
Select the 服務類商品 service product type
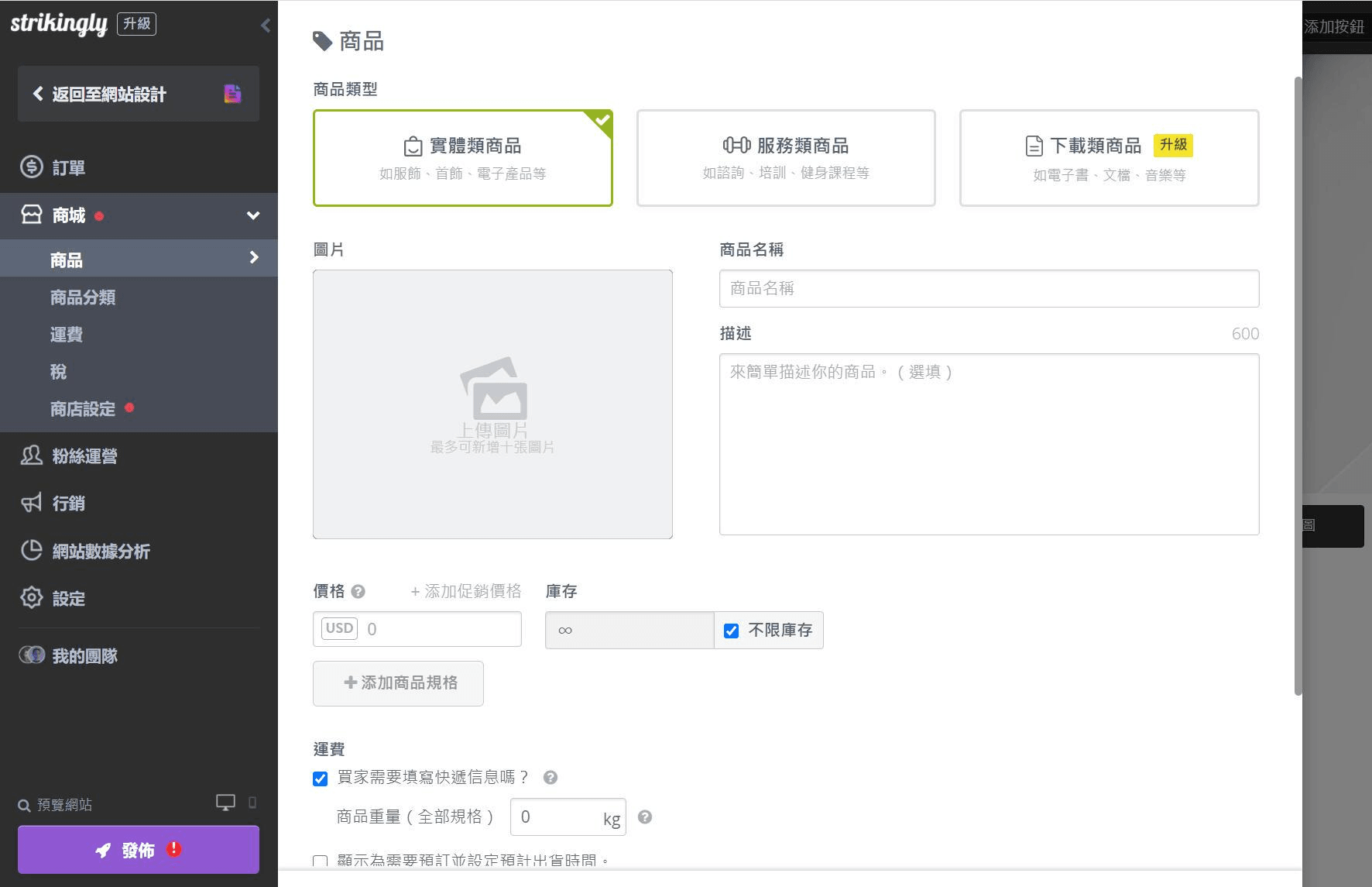785,158
